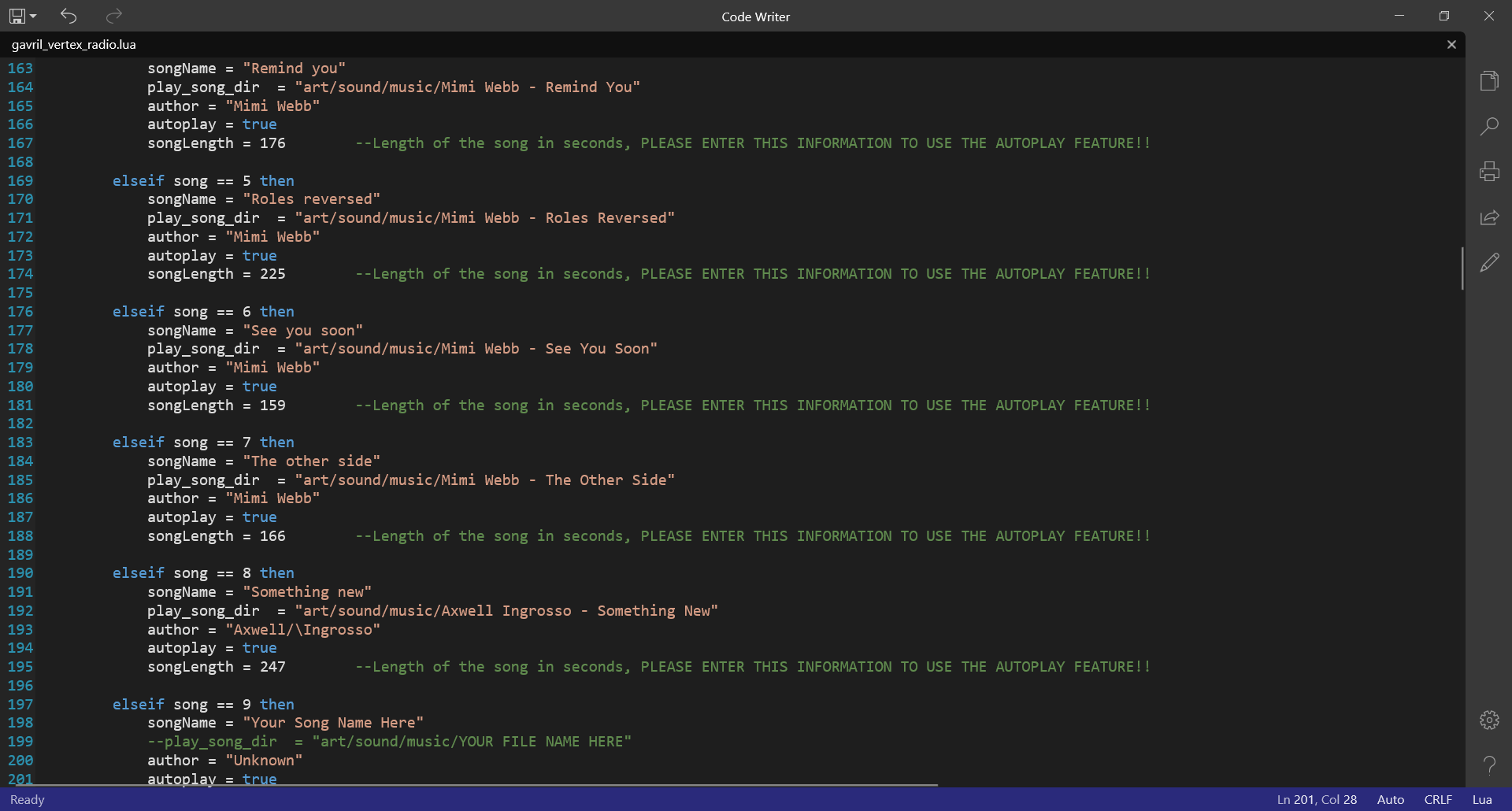
Task: Redo the last undone edit
Action: (114, 16)
